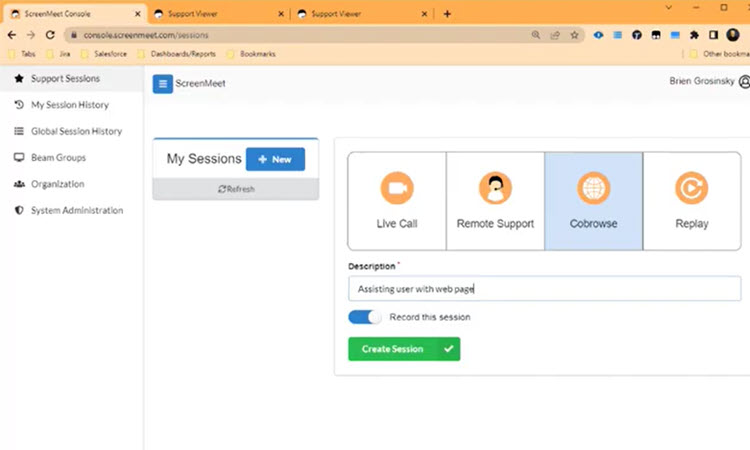Click the site lock icon in address bar

coord(74,35)
